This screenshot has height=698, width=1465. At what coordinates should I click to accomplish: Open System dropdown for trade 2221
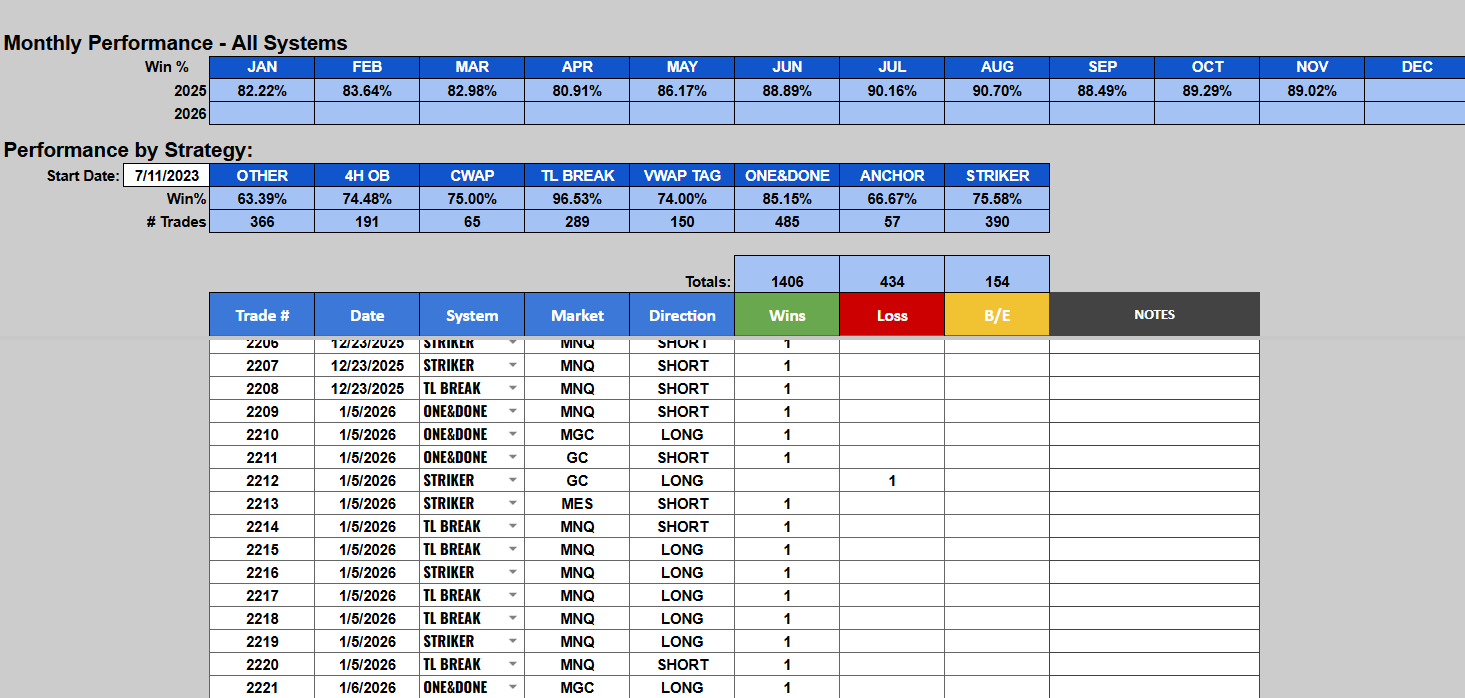pyautogui.click(x=513, y=687)
